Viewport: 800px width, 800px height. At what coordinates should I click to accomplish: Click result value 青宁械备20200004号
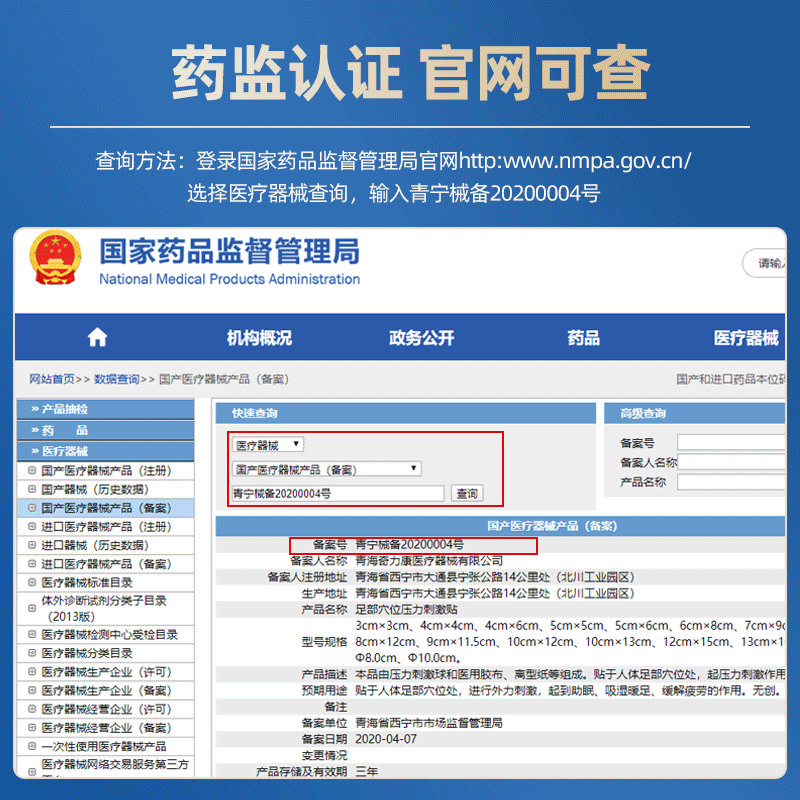tap(410, 544)
